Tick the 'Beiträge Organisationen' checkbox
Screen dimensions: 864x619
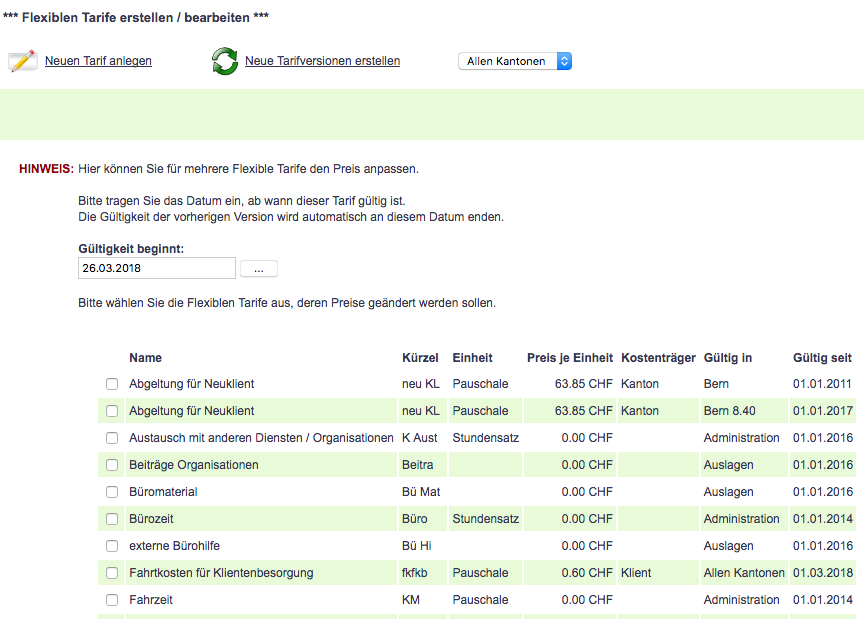click(x=112, y=465)
